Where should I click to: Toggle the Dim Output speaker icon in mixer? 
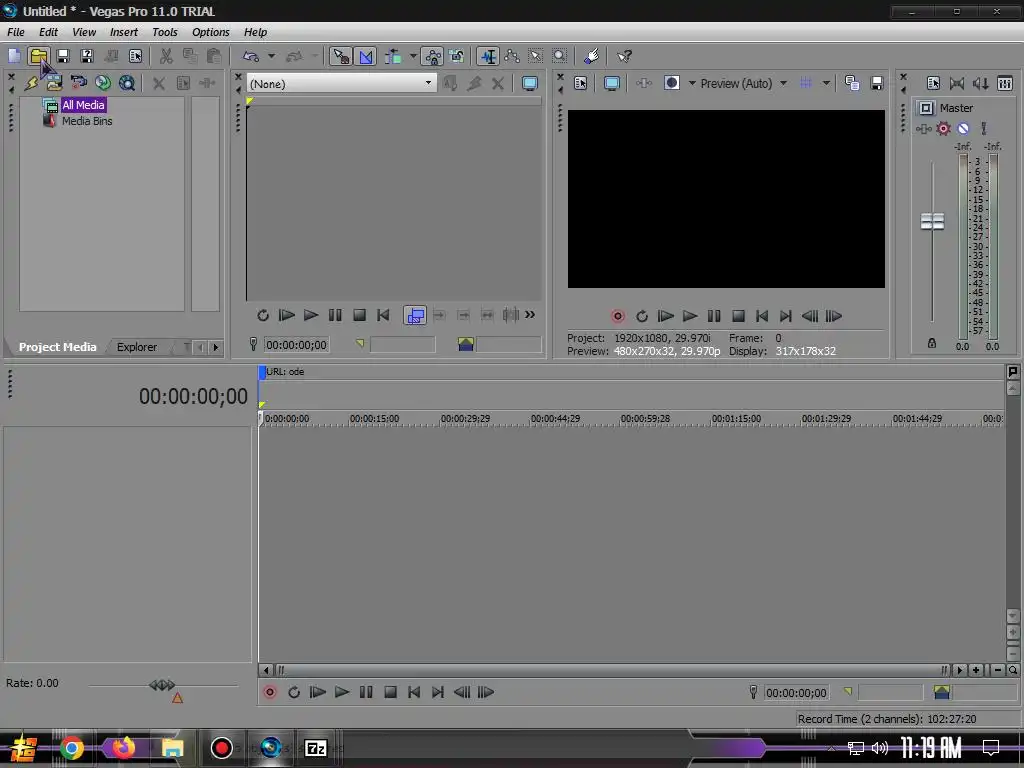[980, 83]
